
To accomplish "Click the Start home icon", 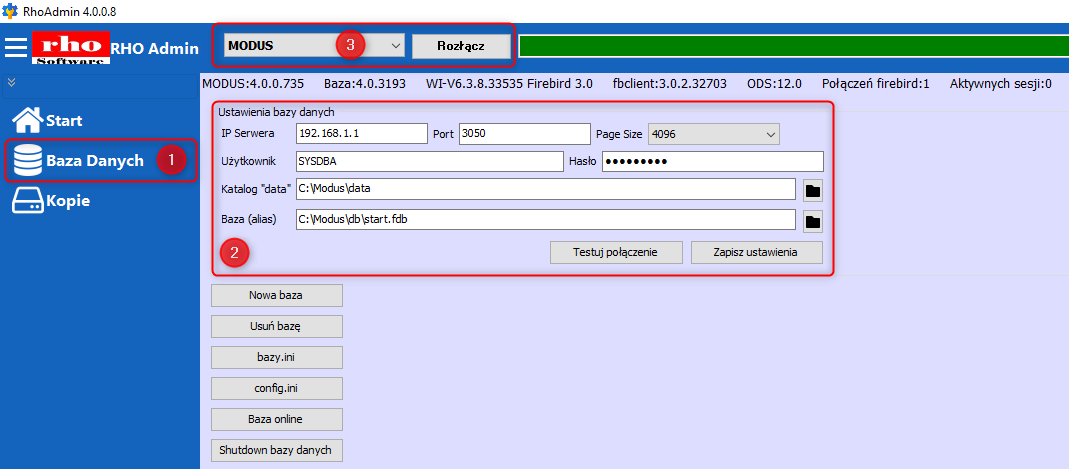I will click(x=26, y=120).
